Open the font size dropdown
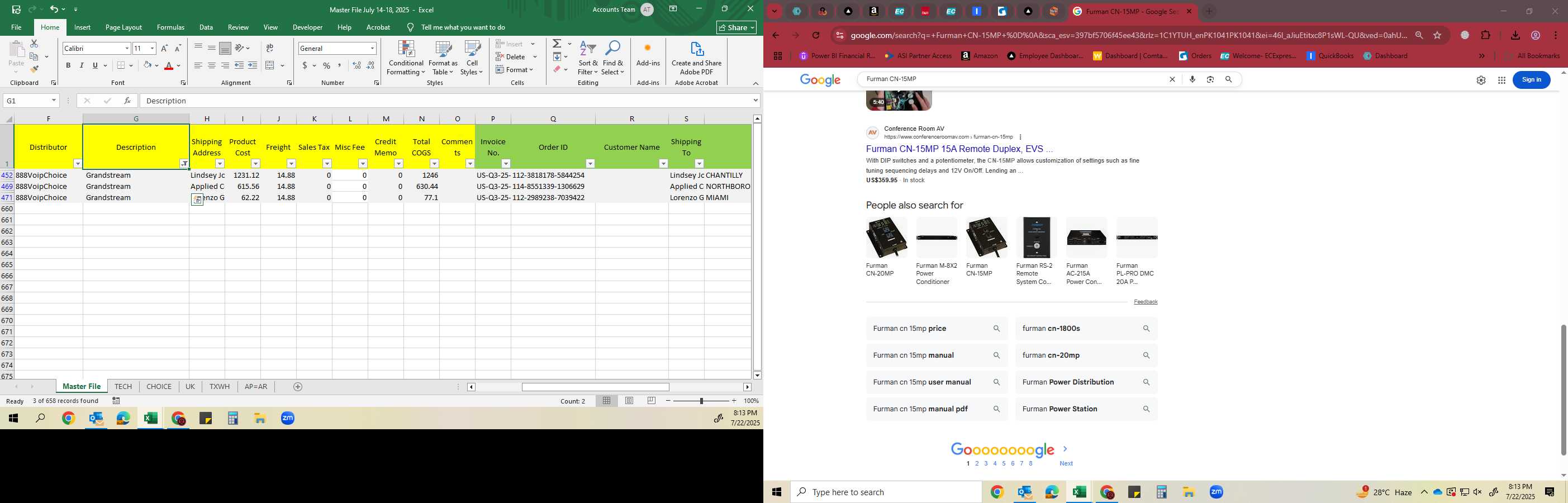The image size is (1568, 503). tap(152, 48)
